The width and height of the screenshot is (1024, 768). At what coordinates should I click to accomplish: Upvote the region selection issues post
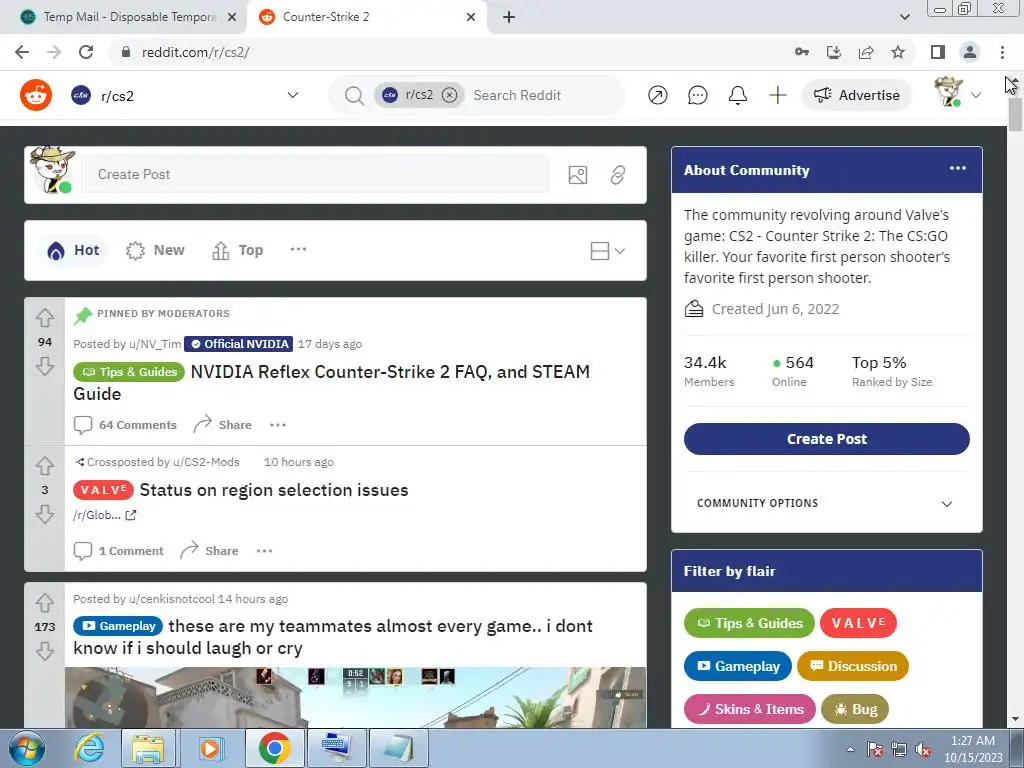(44, 466)
